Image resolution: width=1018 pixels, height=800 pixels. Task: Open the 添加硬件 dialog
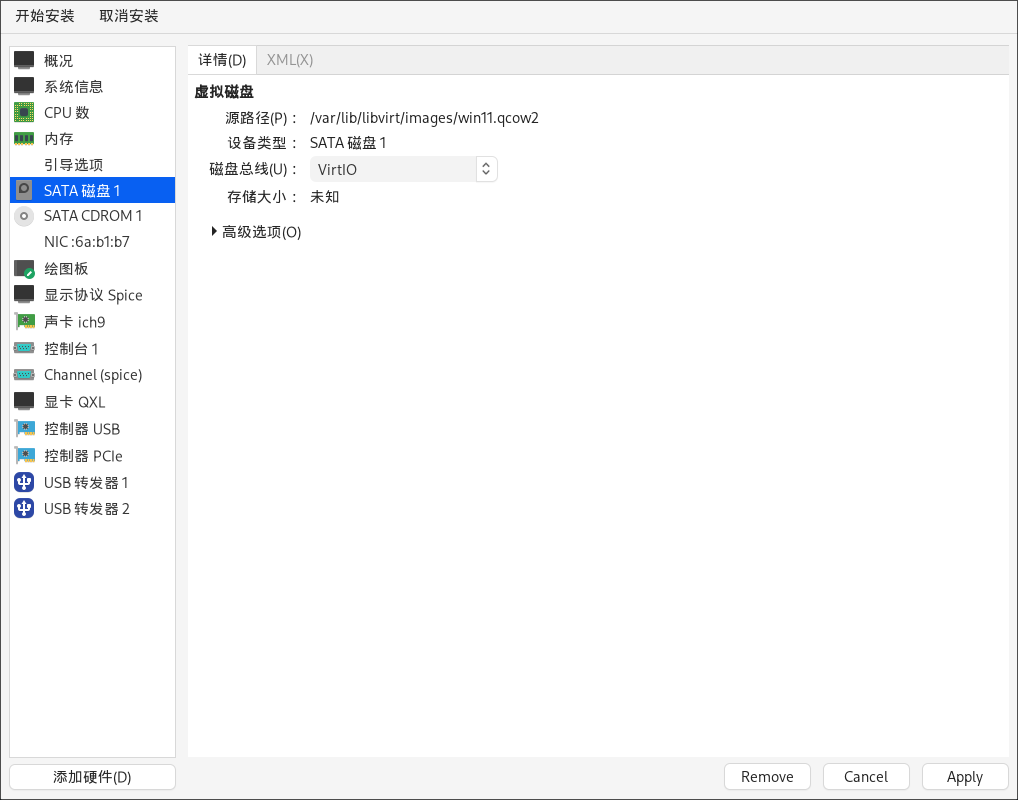pyautogui.click(x=92, y=776)
